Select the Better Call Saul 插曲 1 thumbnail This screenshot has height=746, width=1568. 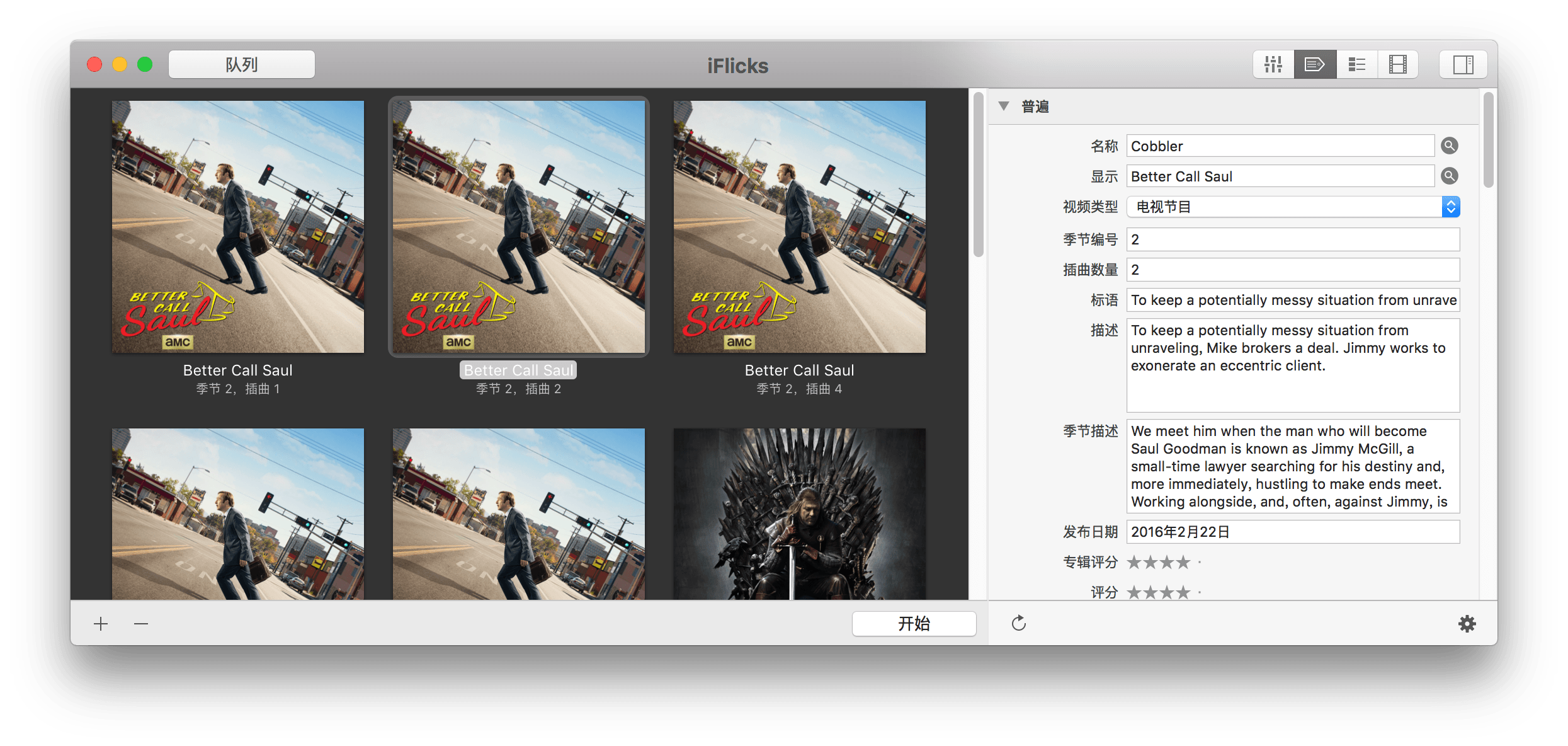point(238,227)
